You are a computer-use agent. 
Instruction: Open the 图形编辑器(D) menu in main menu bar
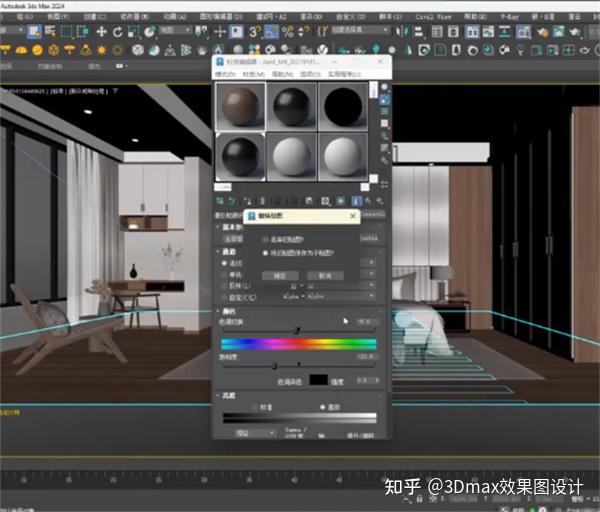[221, 16]
